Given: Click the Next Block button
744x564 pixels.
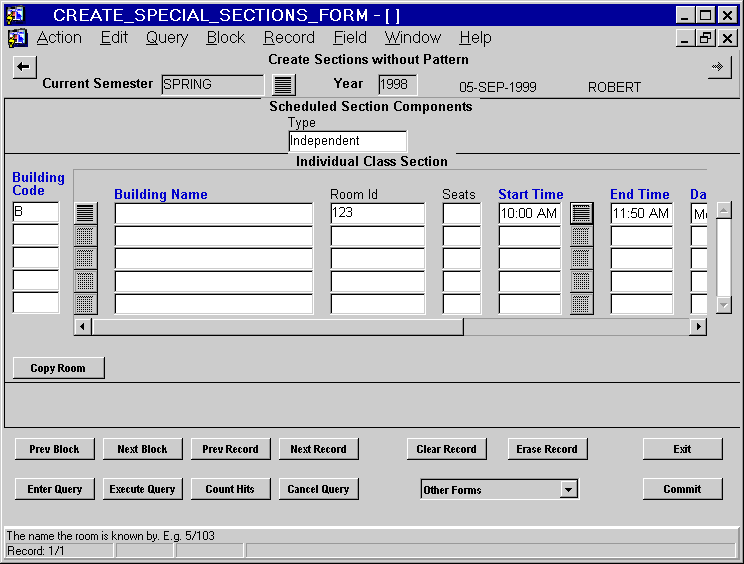Looking at the screenshot, I should (142, 449).
